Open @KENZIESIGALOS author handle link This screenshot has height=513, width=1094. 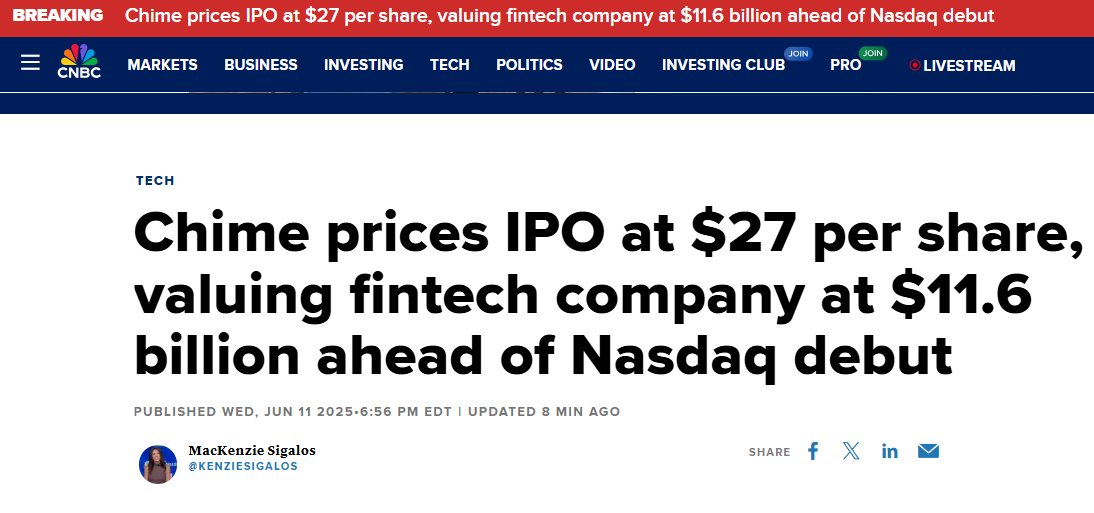coord(243,466)
